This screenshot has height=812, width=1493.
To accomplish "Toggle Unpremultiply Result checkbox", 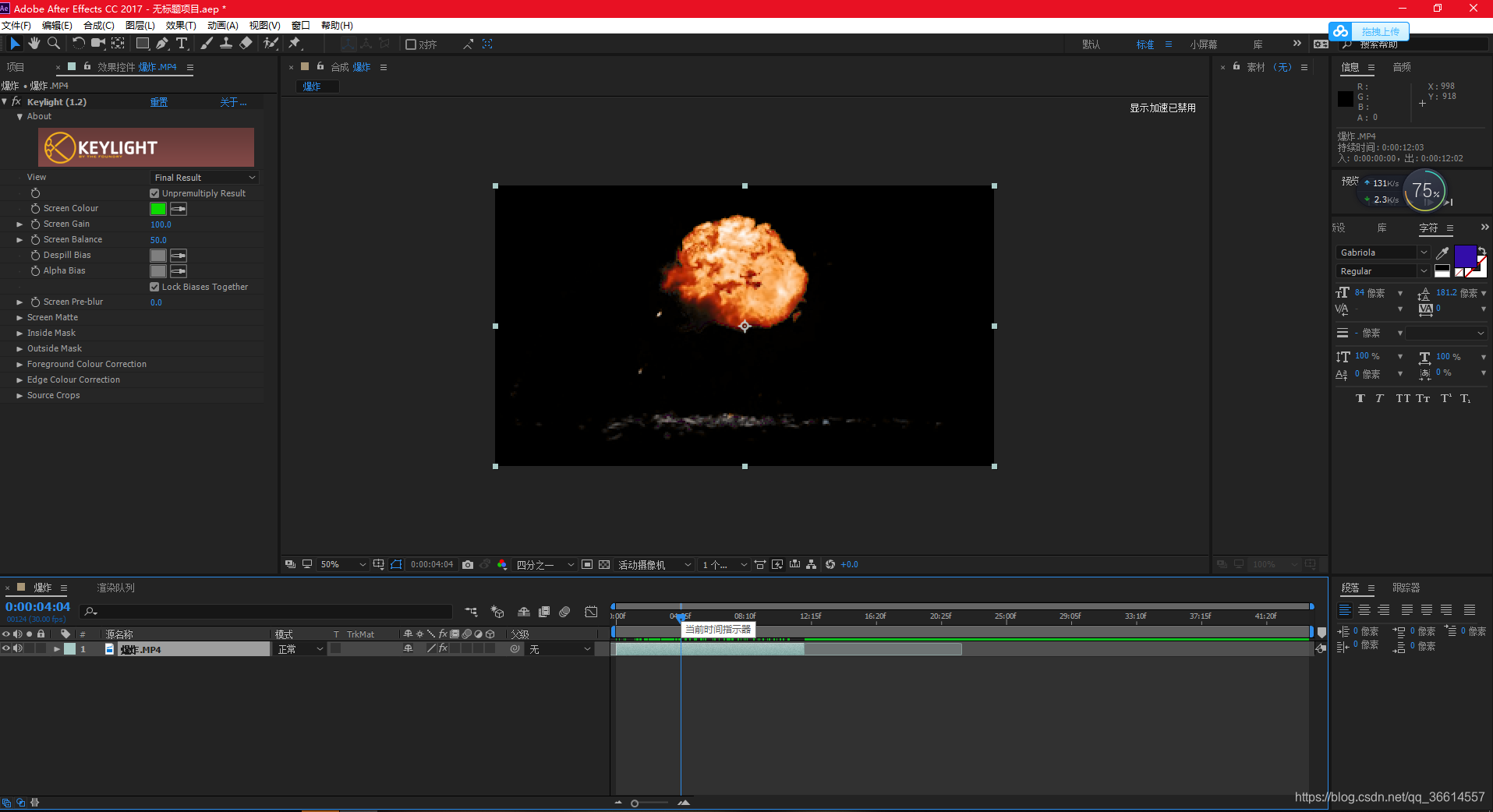I will point(154,193).
